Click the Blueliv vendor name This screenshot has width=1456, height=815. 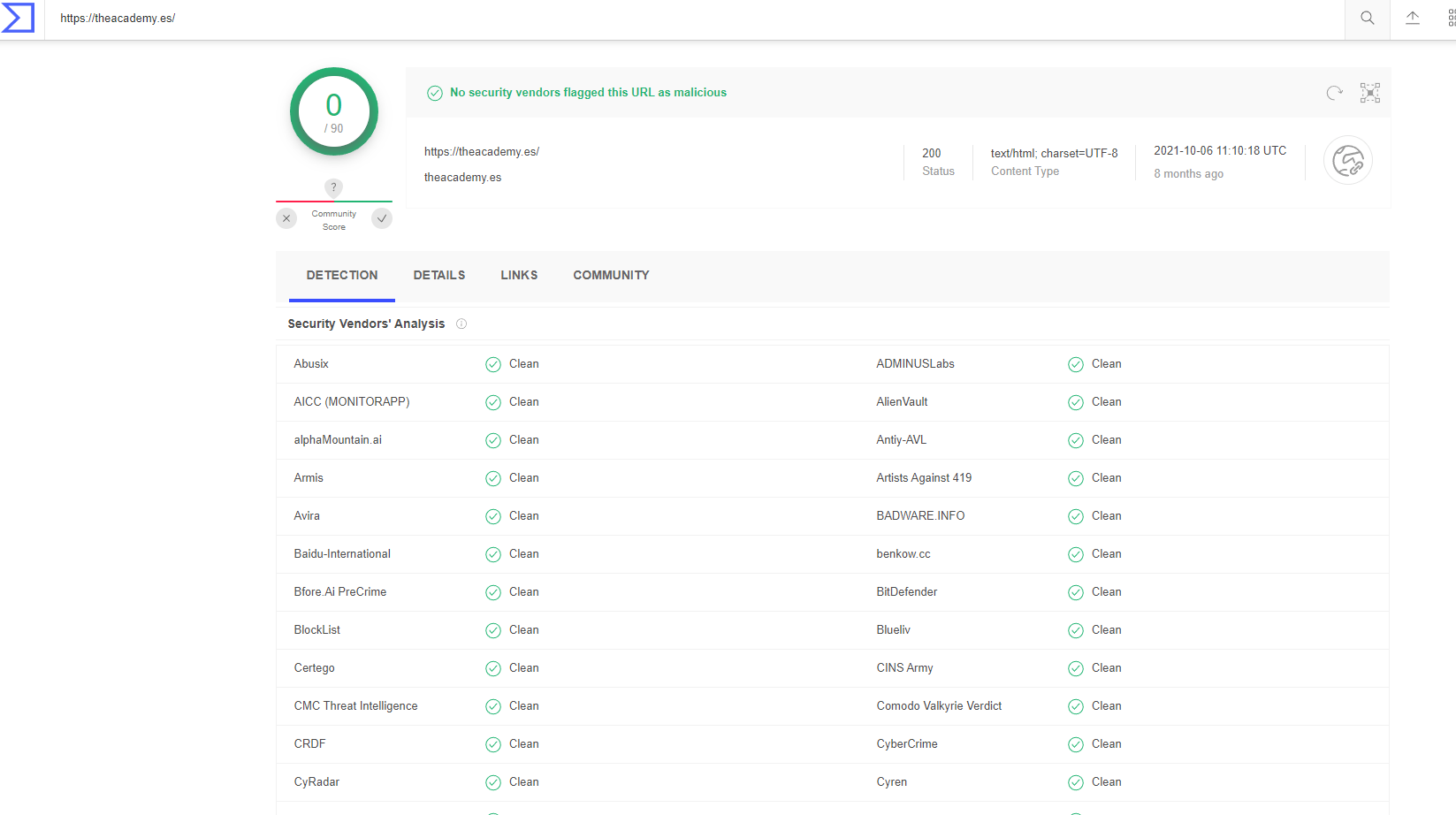tap(893, 630)
